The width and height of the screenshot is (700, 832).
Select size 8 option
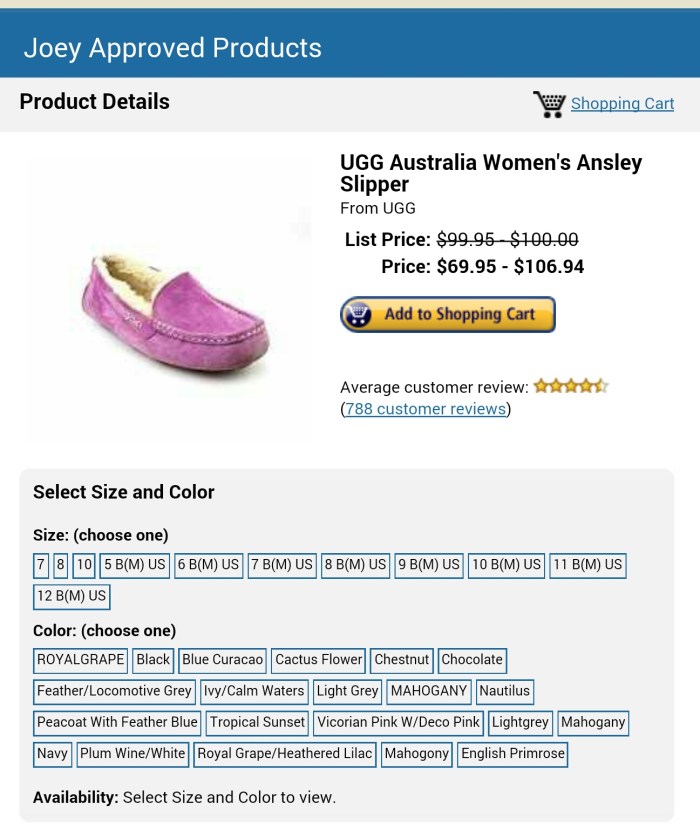[x=61, y=565]
